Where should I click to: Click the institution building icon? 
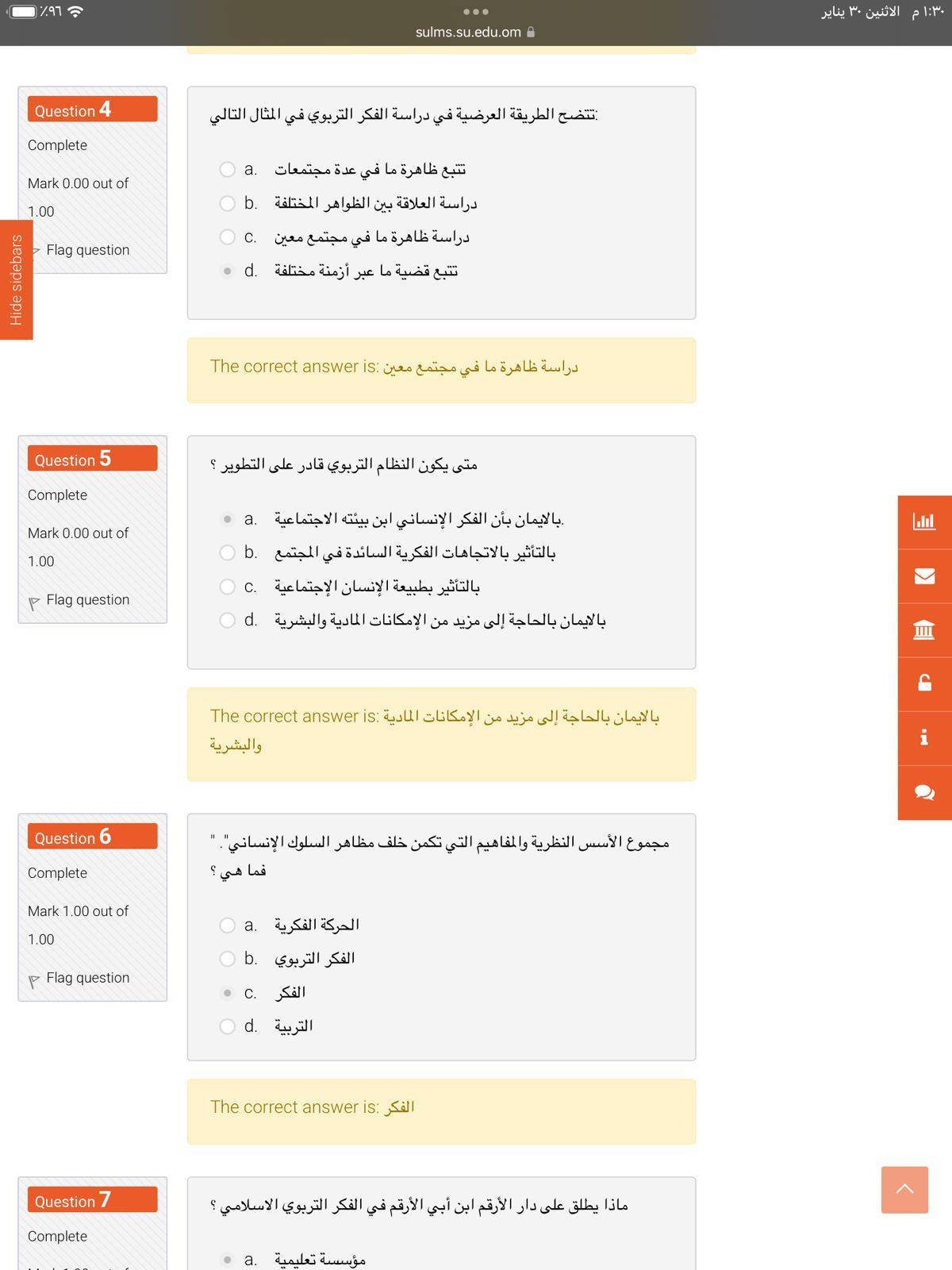point(924,630)
